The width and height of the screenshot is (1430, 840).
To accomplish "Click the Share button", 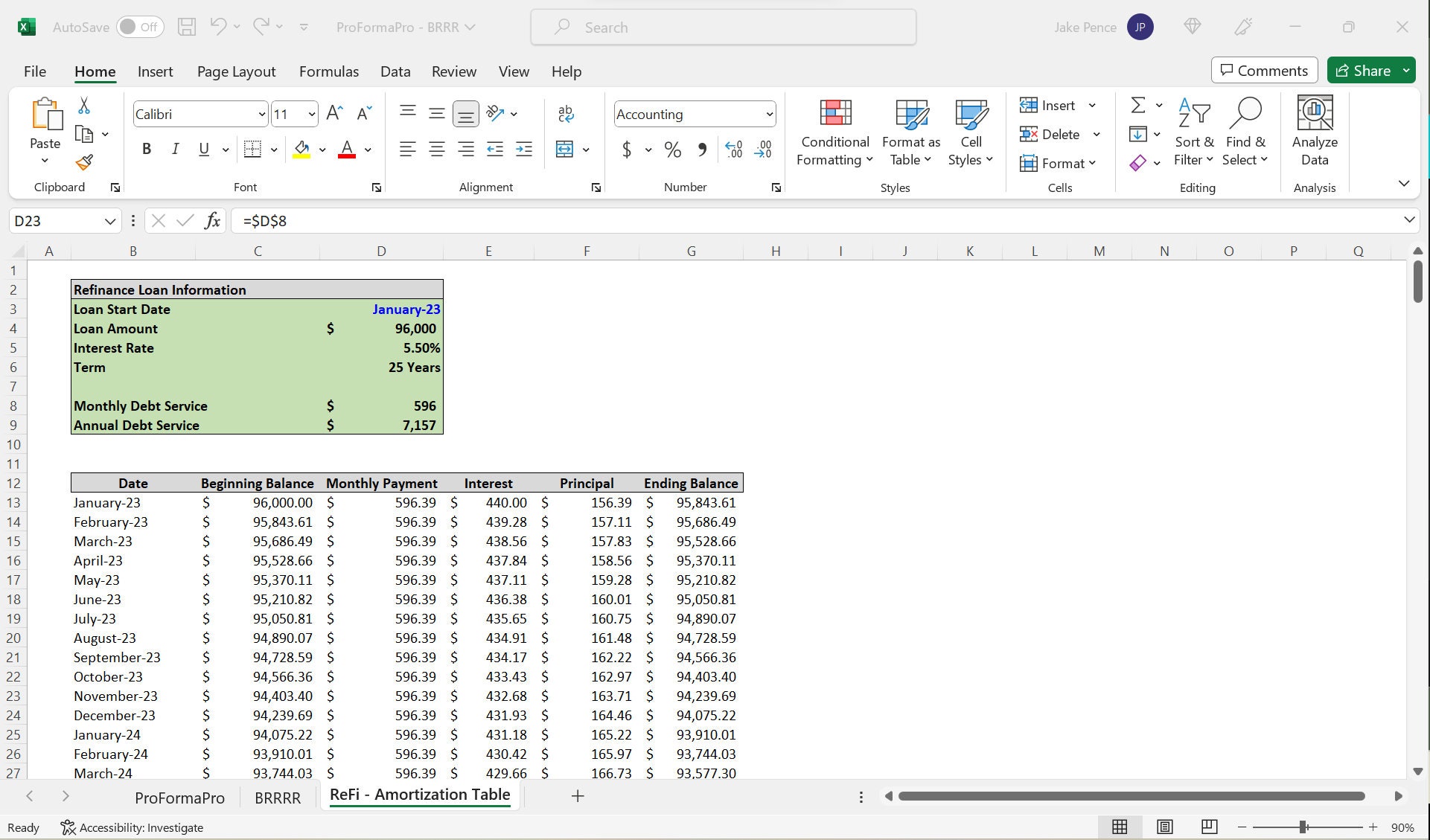I will click(1370, 70).
